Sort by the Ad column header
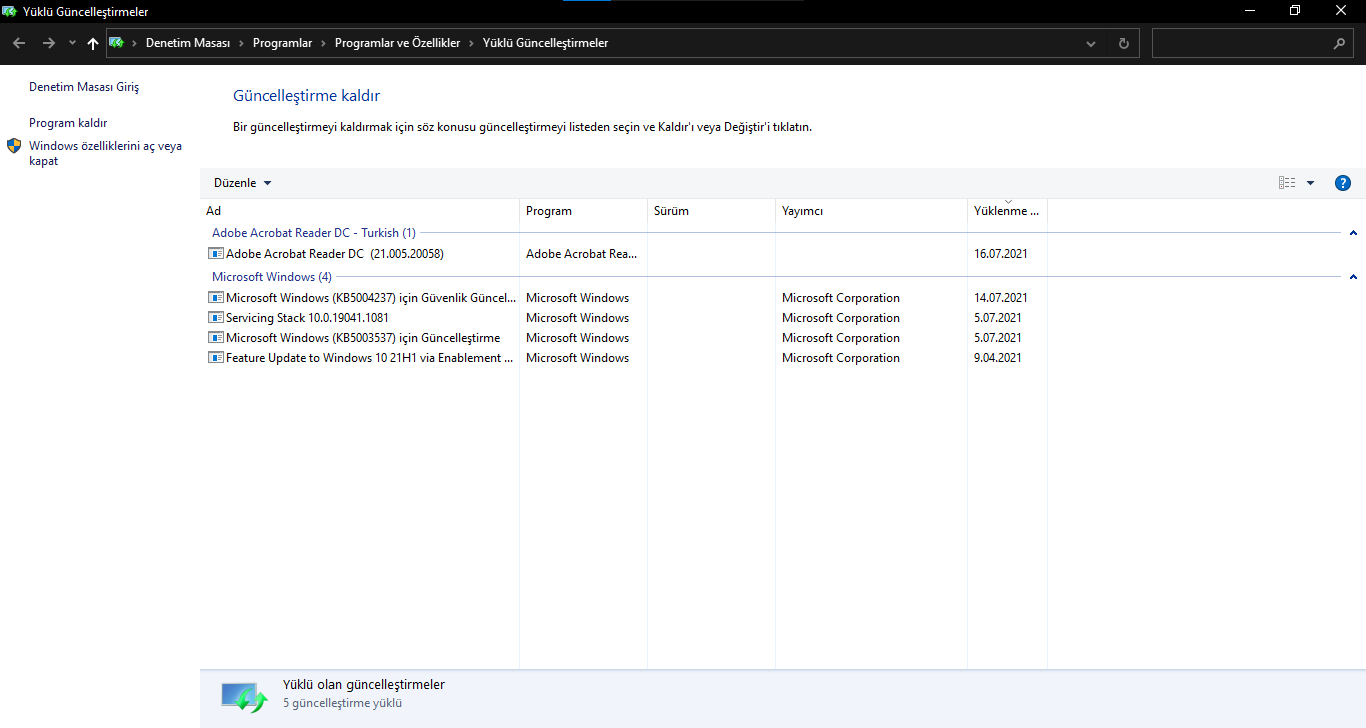 pyautogui.click(x=360, y=211)
